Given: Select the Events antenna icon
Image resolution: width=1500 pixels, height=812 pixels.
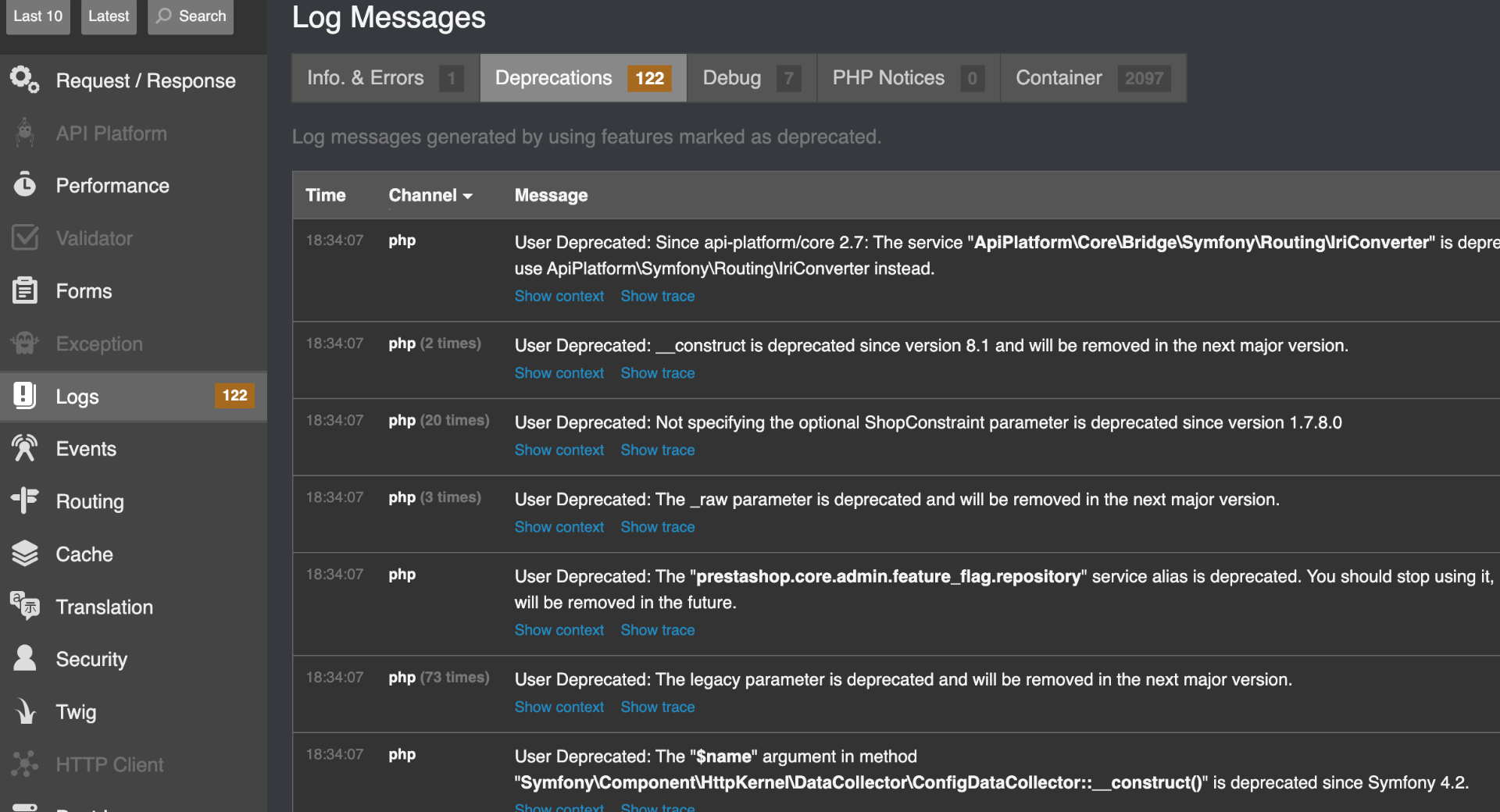Looking at the screenshot, I should pos(24,448).
